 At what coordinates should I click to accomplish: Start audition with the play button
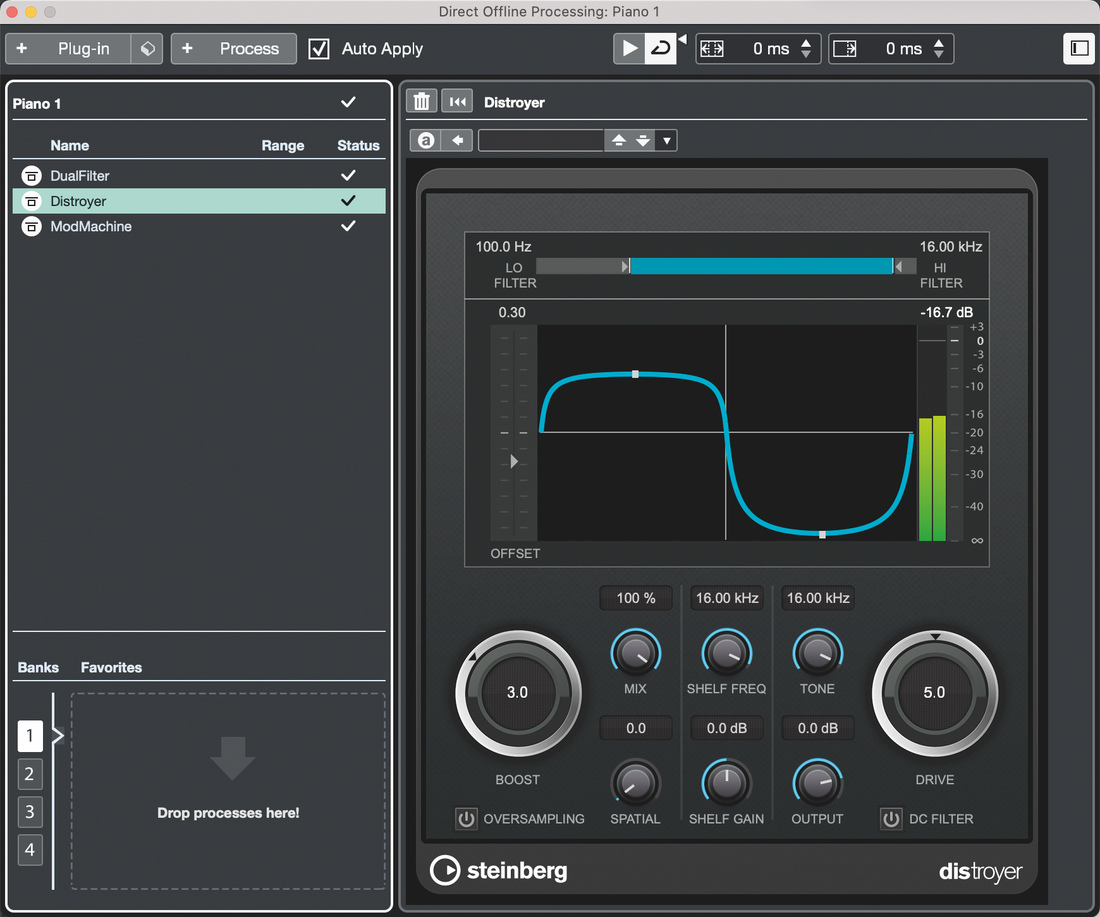629,48
